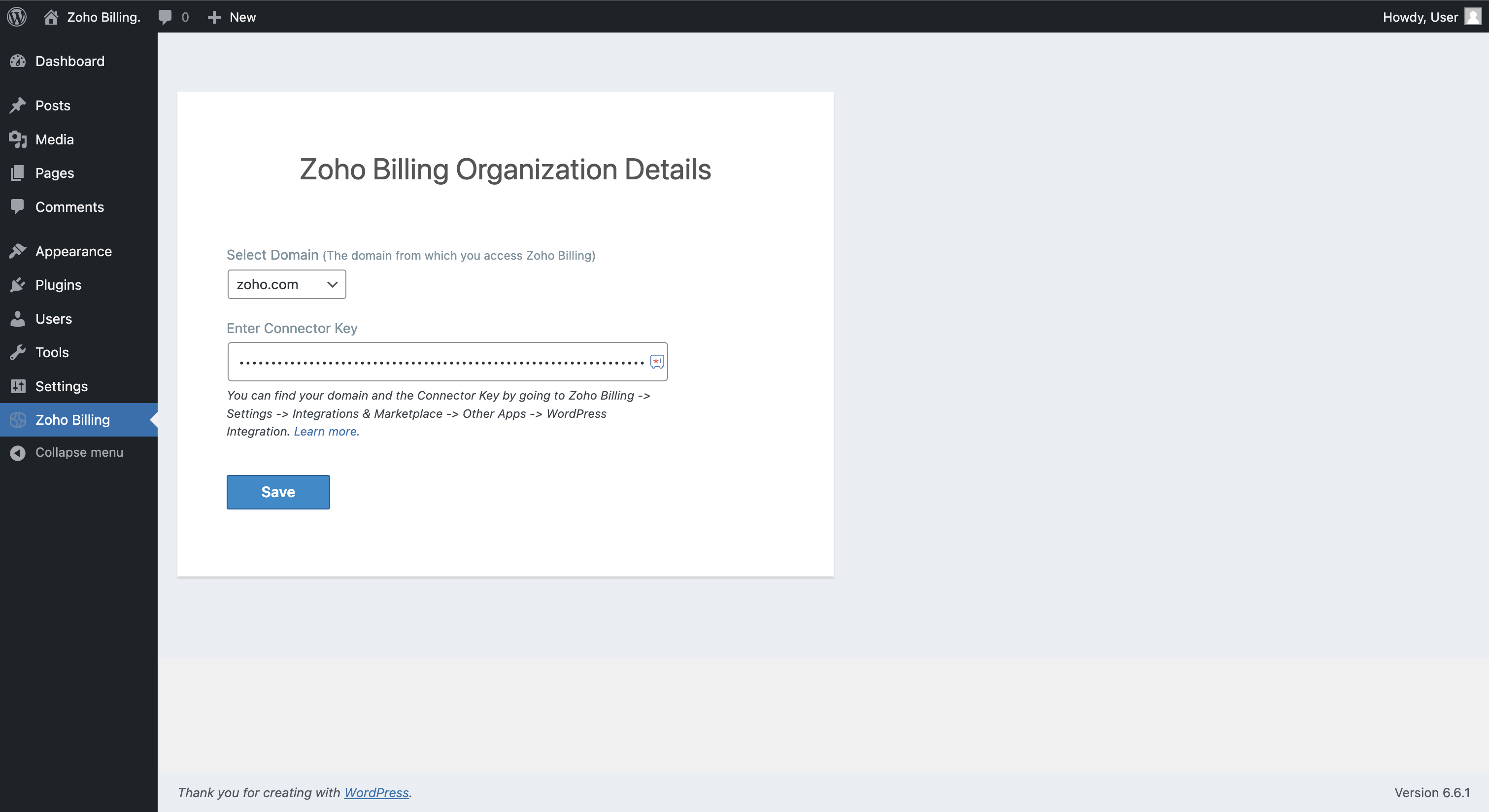
Task: Click the WordPress logo icon
Action: click(17, 17)
